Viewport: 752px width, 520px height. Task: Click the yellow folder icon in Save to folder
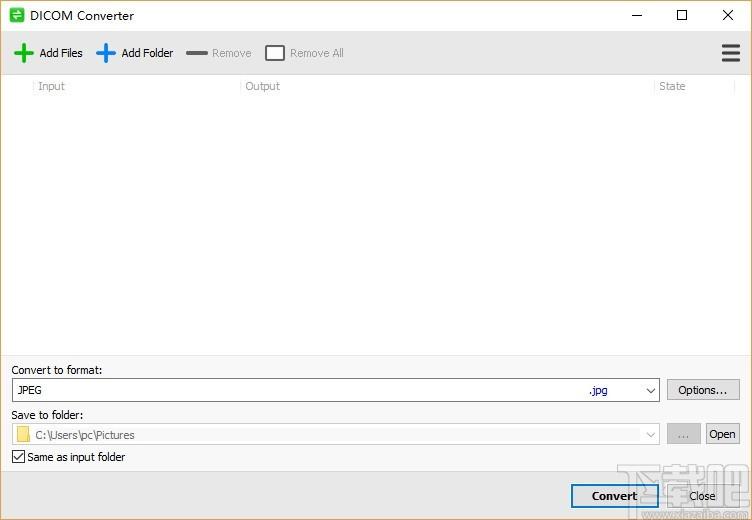(23, 434)
